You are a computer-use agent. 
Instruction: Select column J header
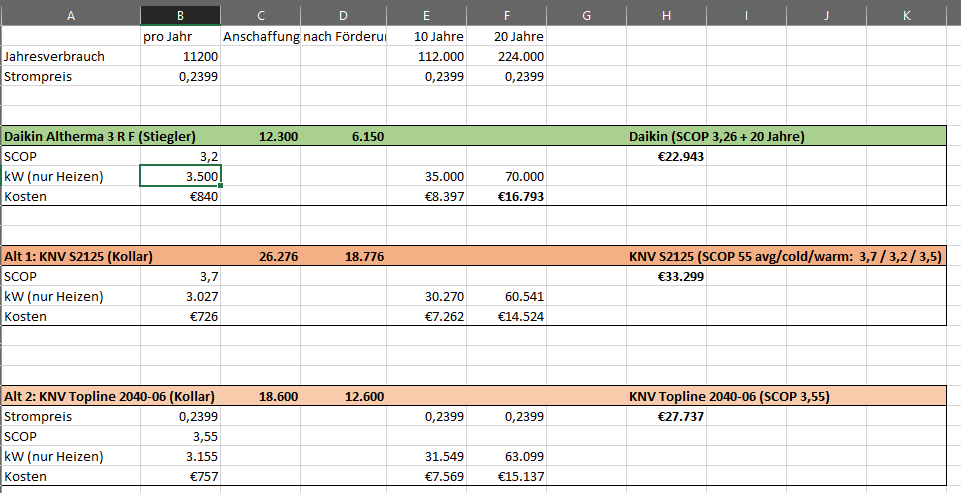(x=826, y=15)
